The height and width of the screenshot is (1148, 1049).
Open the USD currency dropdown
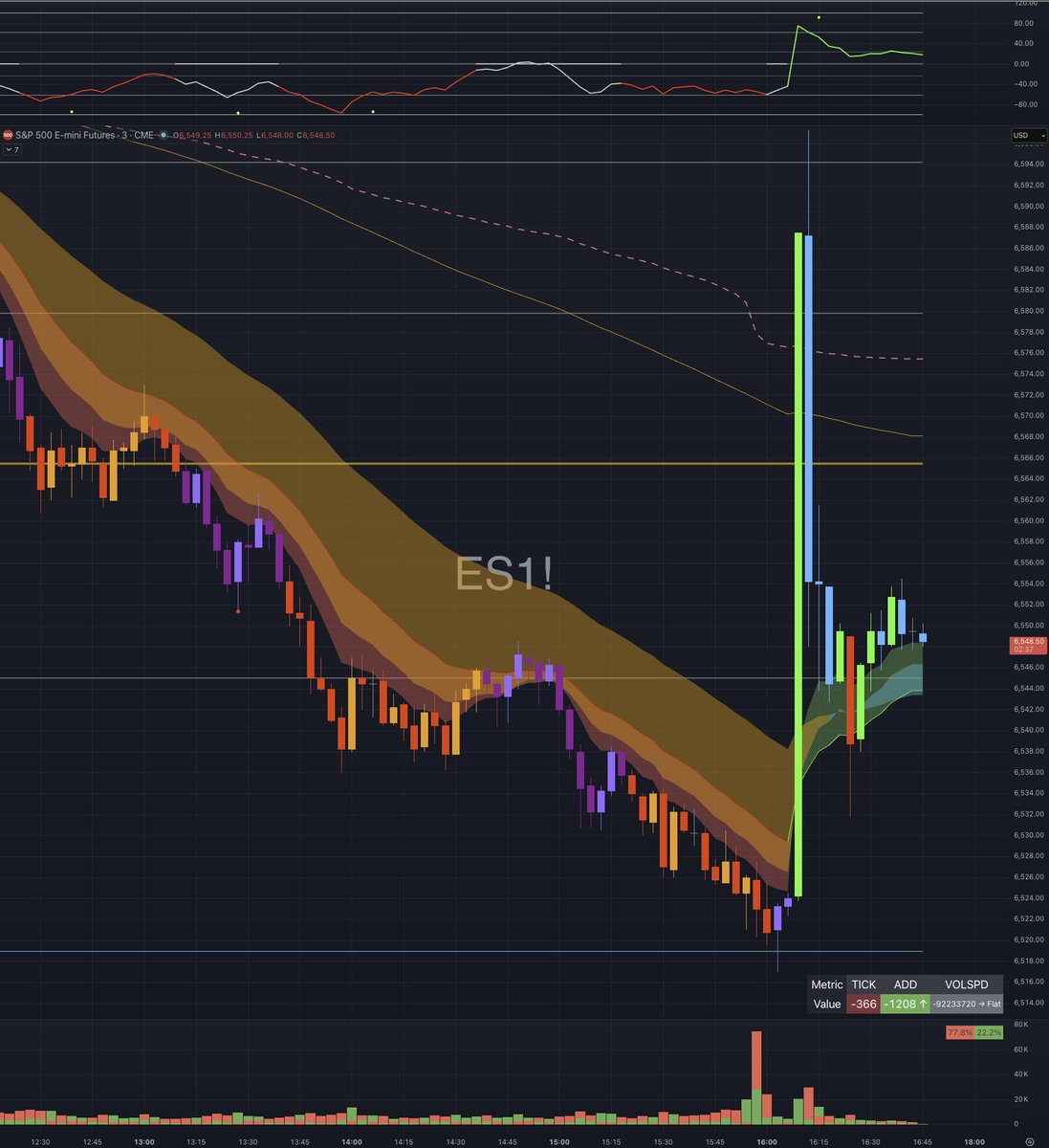[1029, 135]
